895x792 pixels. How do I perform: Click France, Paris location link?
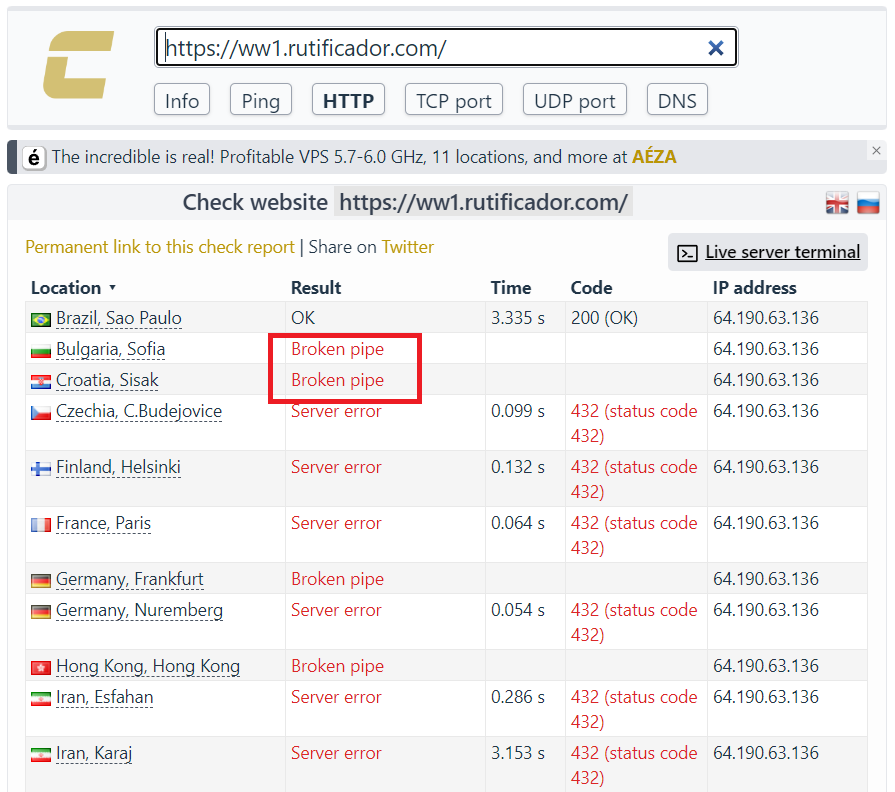(103, 523)
